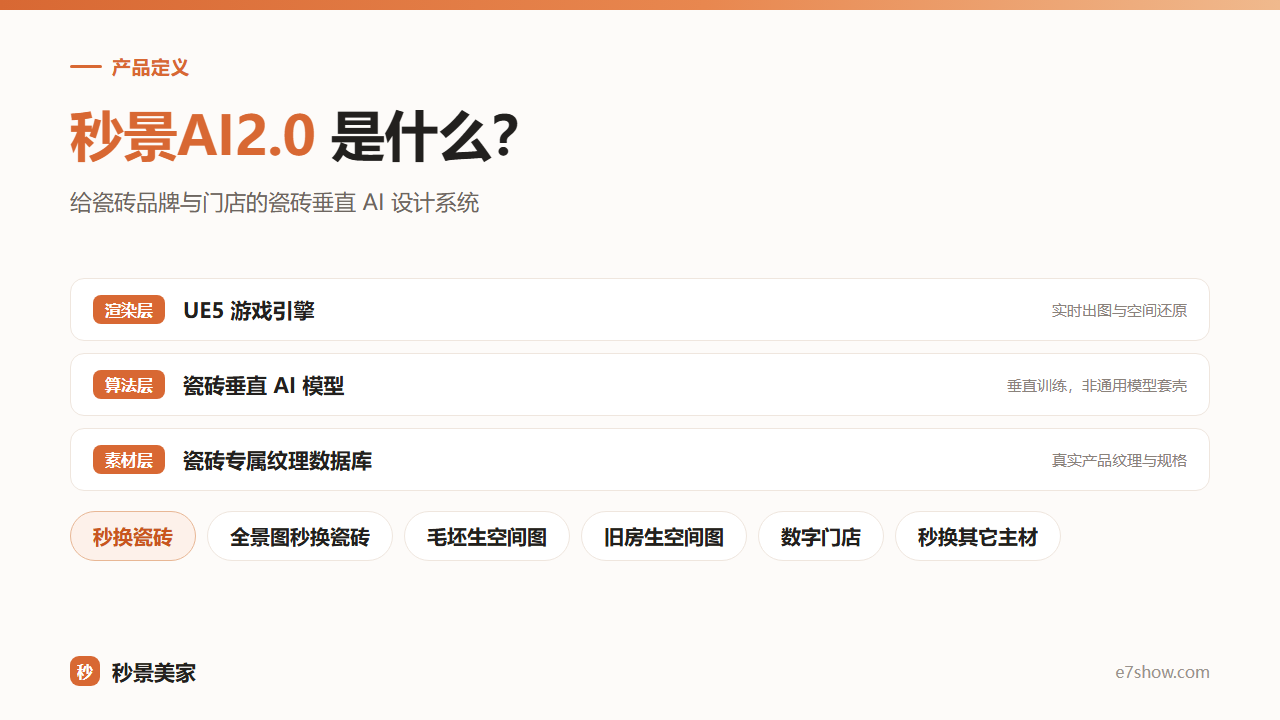Image resolution: width=1280 pixels, height=720 pixels.
Task: Click the subtitle '给瓷砖品牌与门店的瓷砖垂直 AI 设计系统'
Action: coord(275,203)
